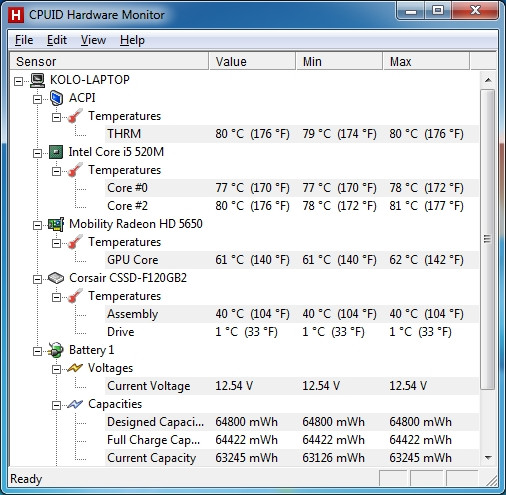The height and width of the screenshot is (495, 506).
Task: Minimize the Hardware Monitor window
Action: (x=411, y=11)
